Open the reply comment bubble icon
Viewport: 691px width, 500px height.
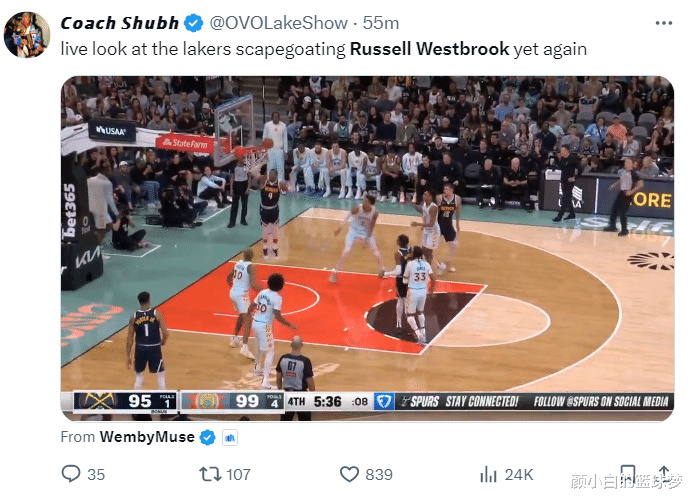click(x=71, y=474)
